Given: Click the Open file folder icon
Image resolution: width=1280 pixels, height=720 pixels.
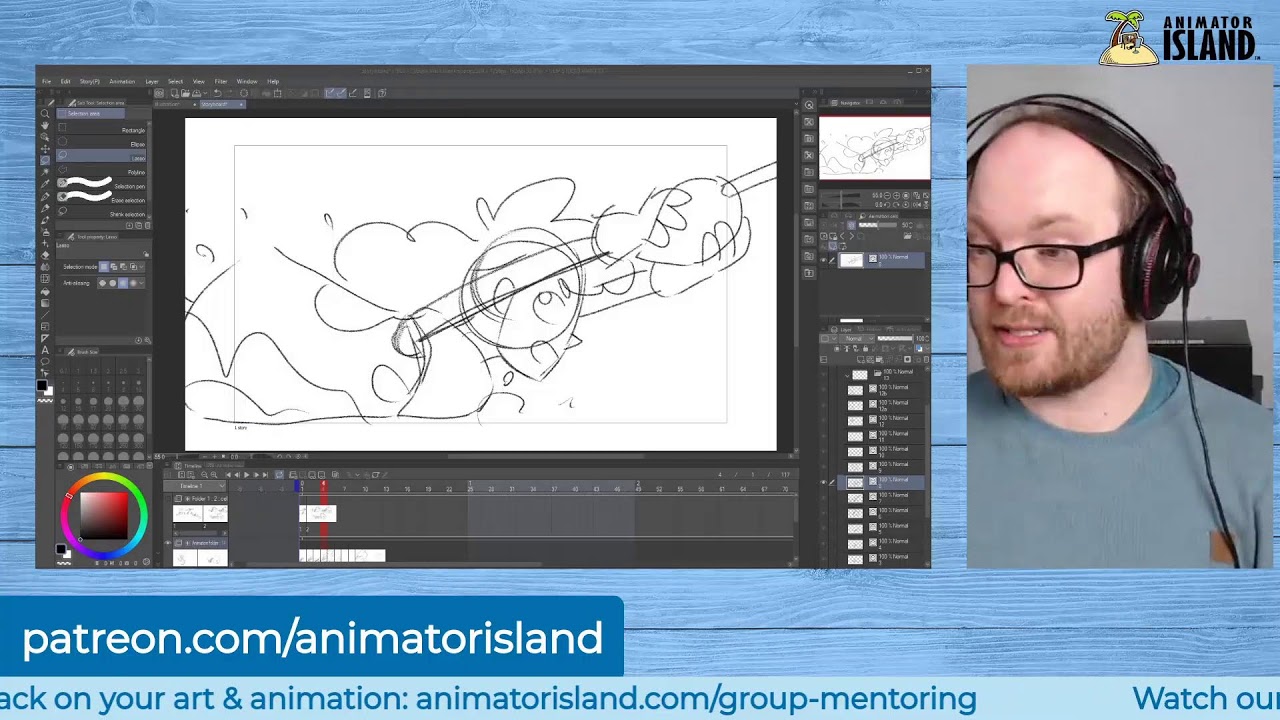Looking at the screenshot, I should pos(187,93).
